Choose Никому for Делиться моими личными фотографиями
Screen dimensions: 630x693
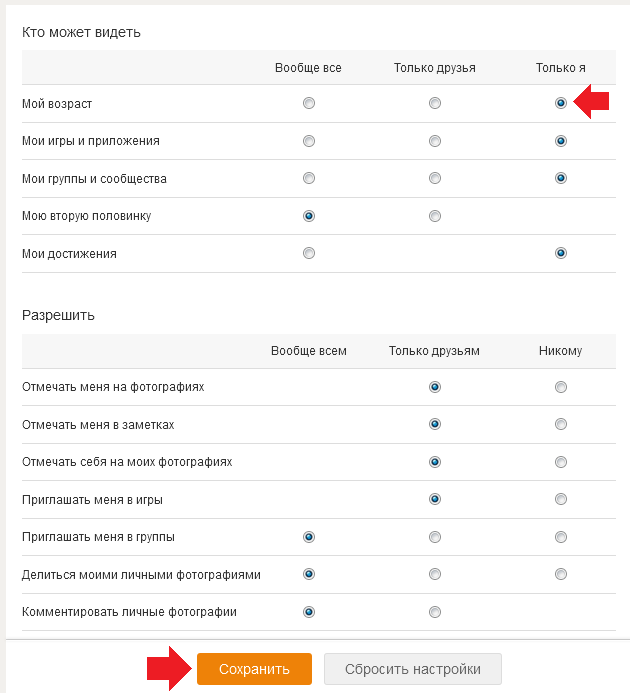[x=561, y=574]
